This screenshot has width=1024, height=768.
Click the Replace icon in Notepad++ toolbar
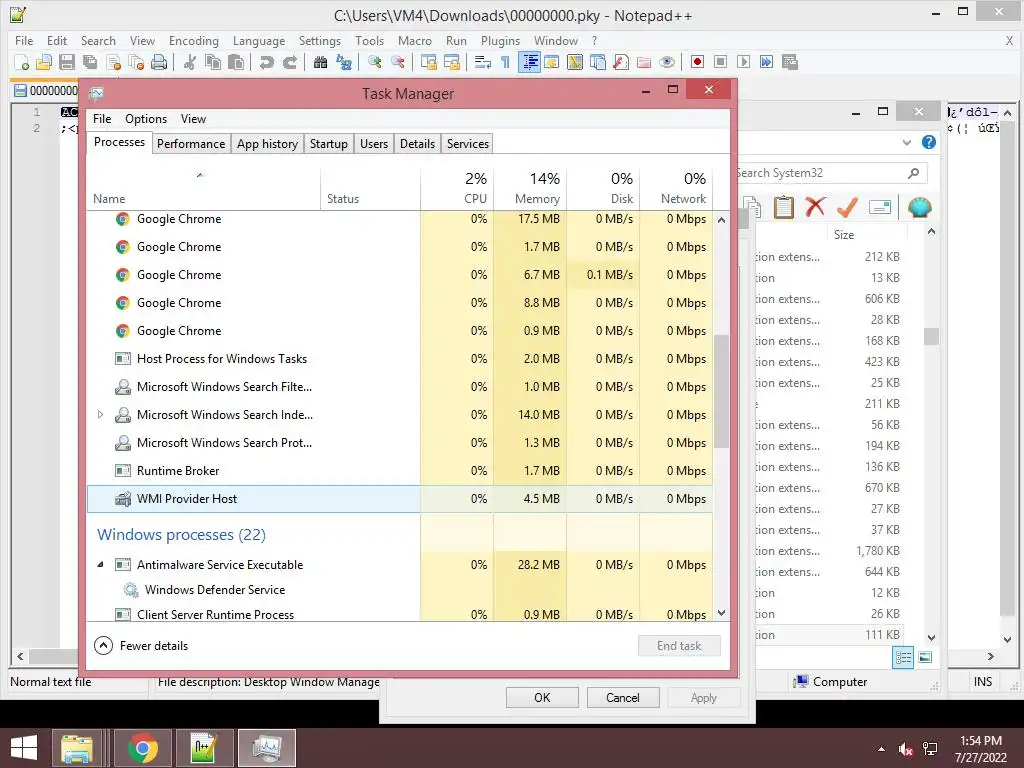pyautogui.click(x=344, y=62)
